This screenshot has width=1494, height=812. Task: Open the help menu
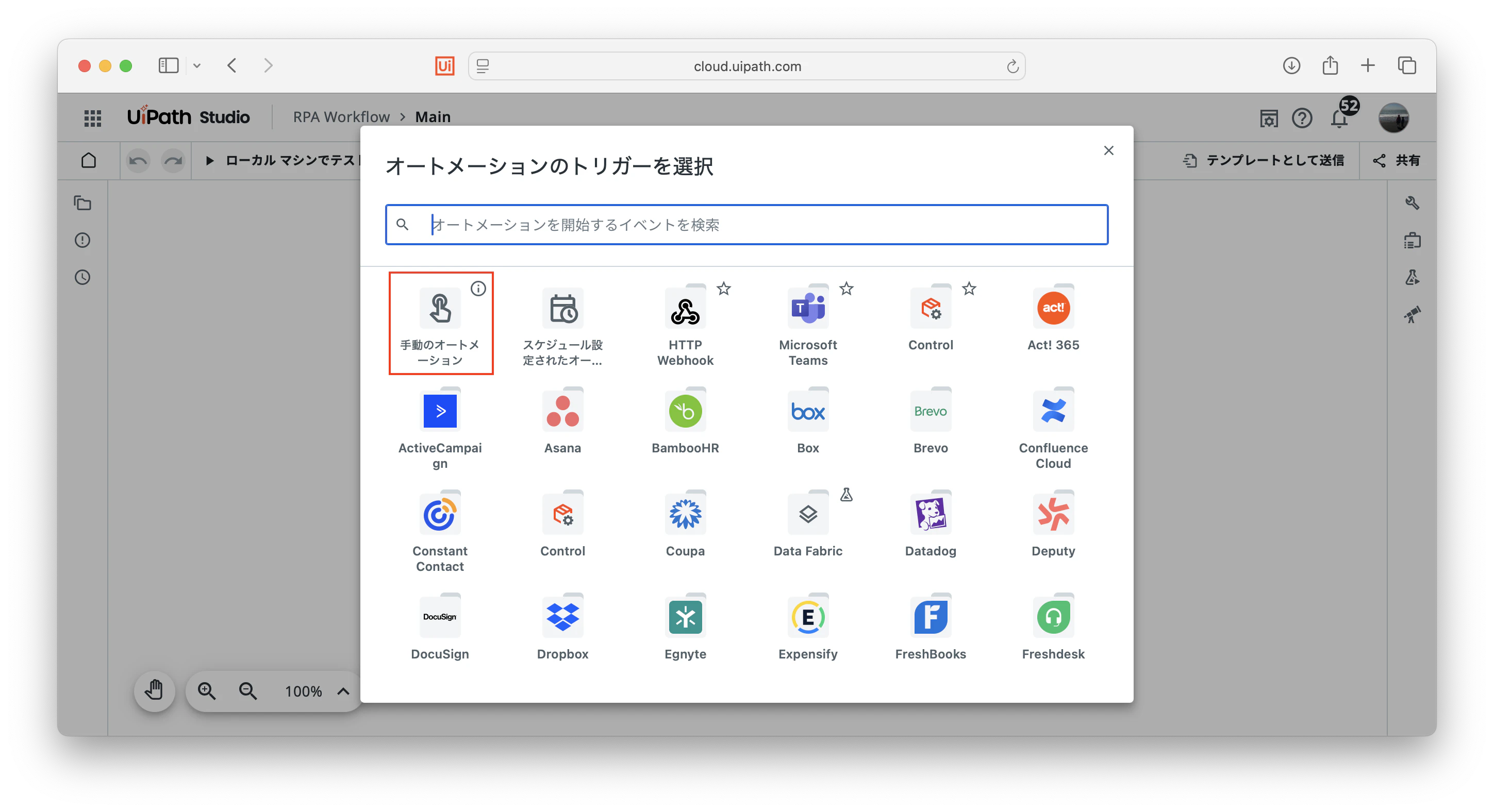click(1302, 118)
